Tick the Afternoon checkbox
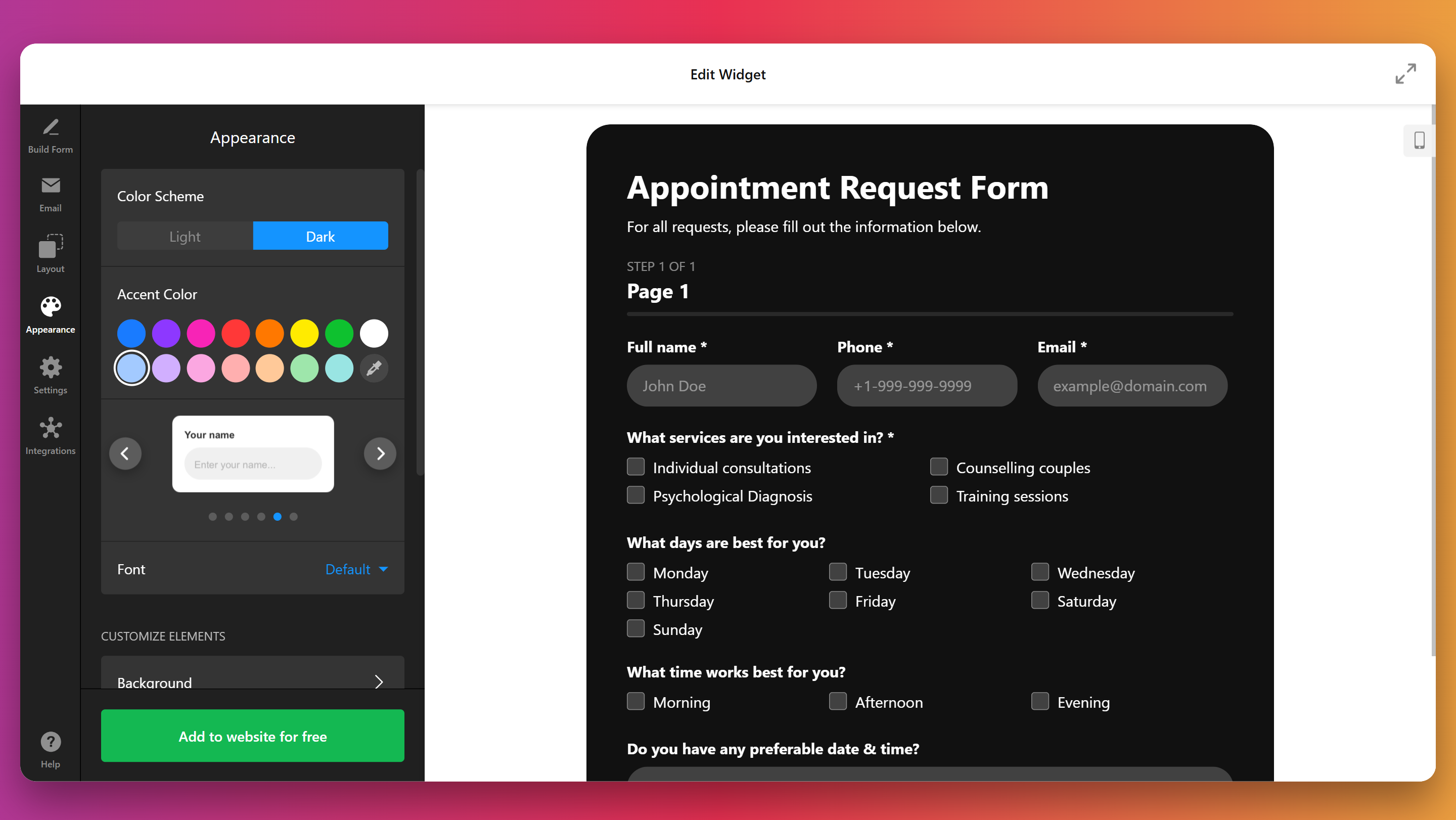 coord(838,701)
